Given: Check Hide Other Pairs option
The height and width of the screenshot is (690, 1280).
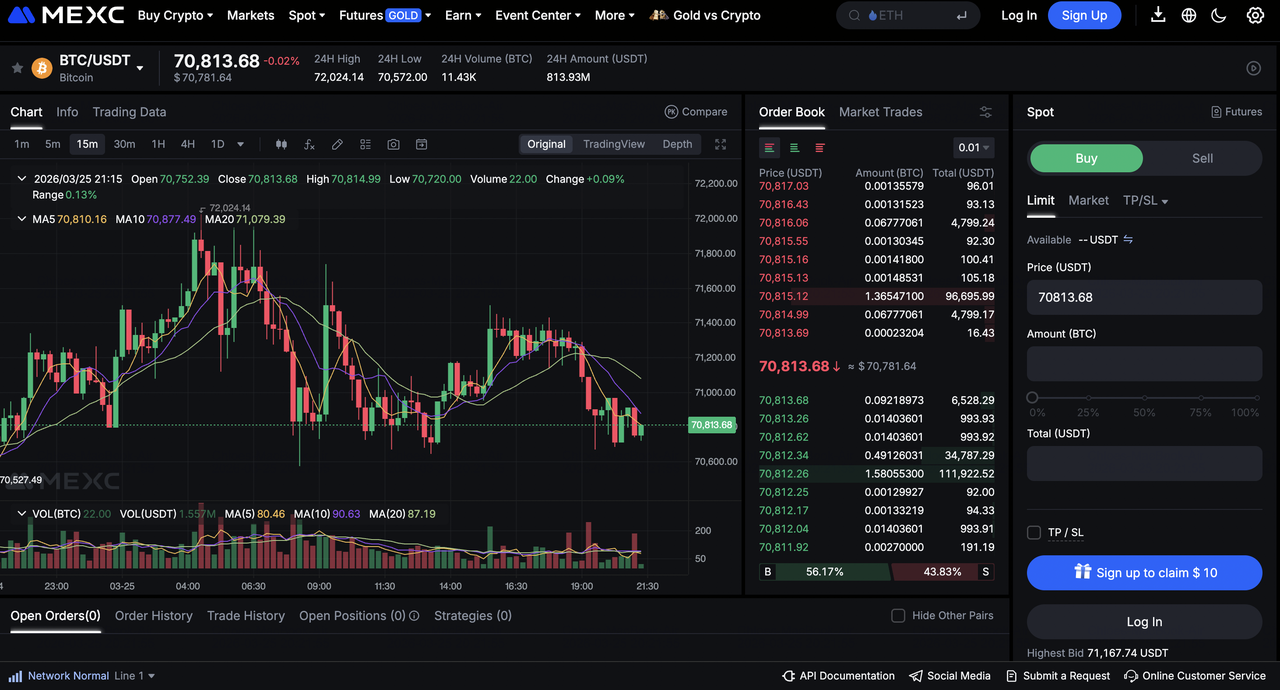Looking at the screenshot, I should pos(898,616).
